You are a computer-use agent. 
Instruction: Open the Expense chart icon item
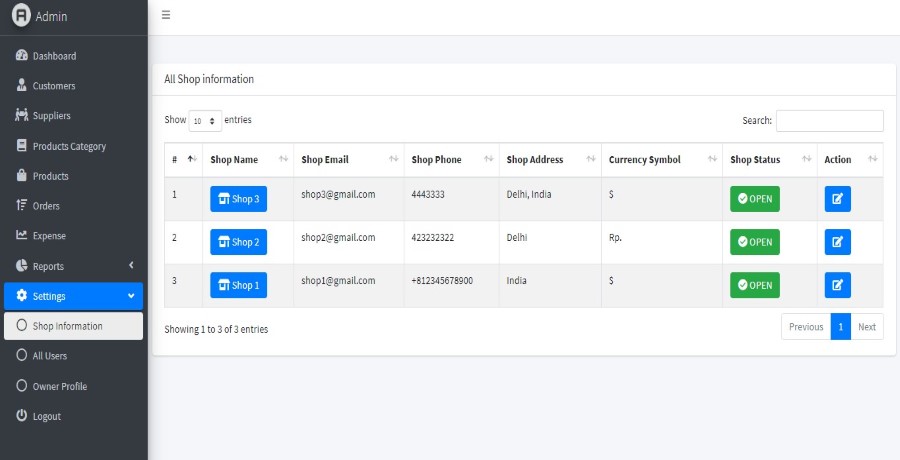point(22,235)
